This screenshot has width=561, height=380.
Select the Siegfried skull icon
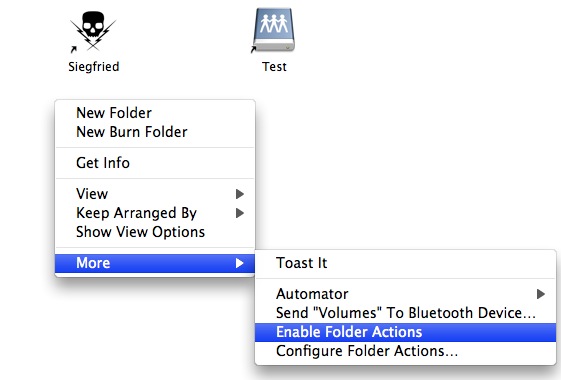93,30
